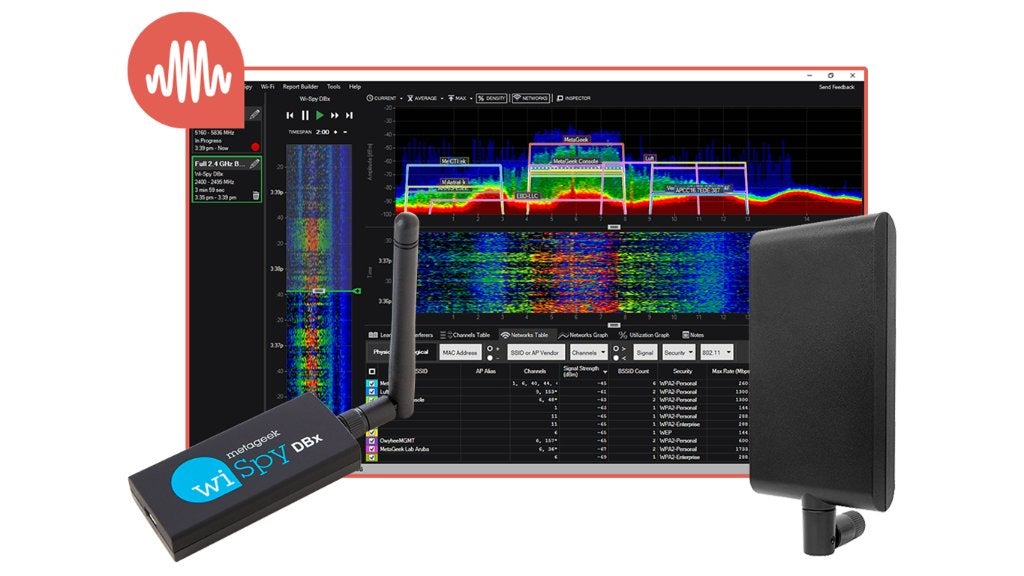Screen dimensions: 1024x576
Task: Toggle the Density overlay
Action: (492, 98)
